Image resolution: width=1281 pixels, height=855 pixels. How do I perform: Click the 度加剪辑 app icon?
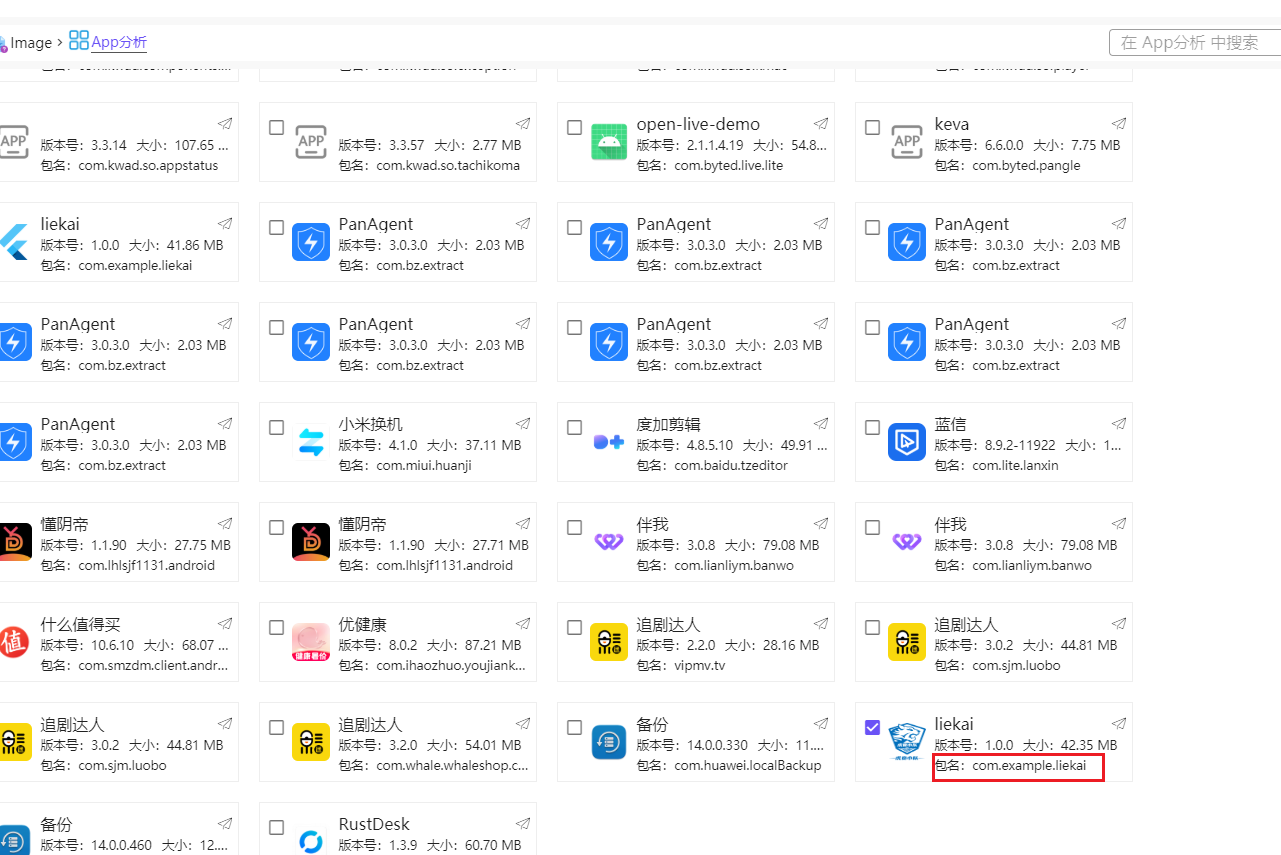click(609, 442)
